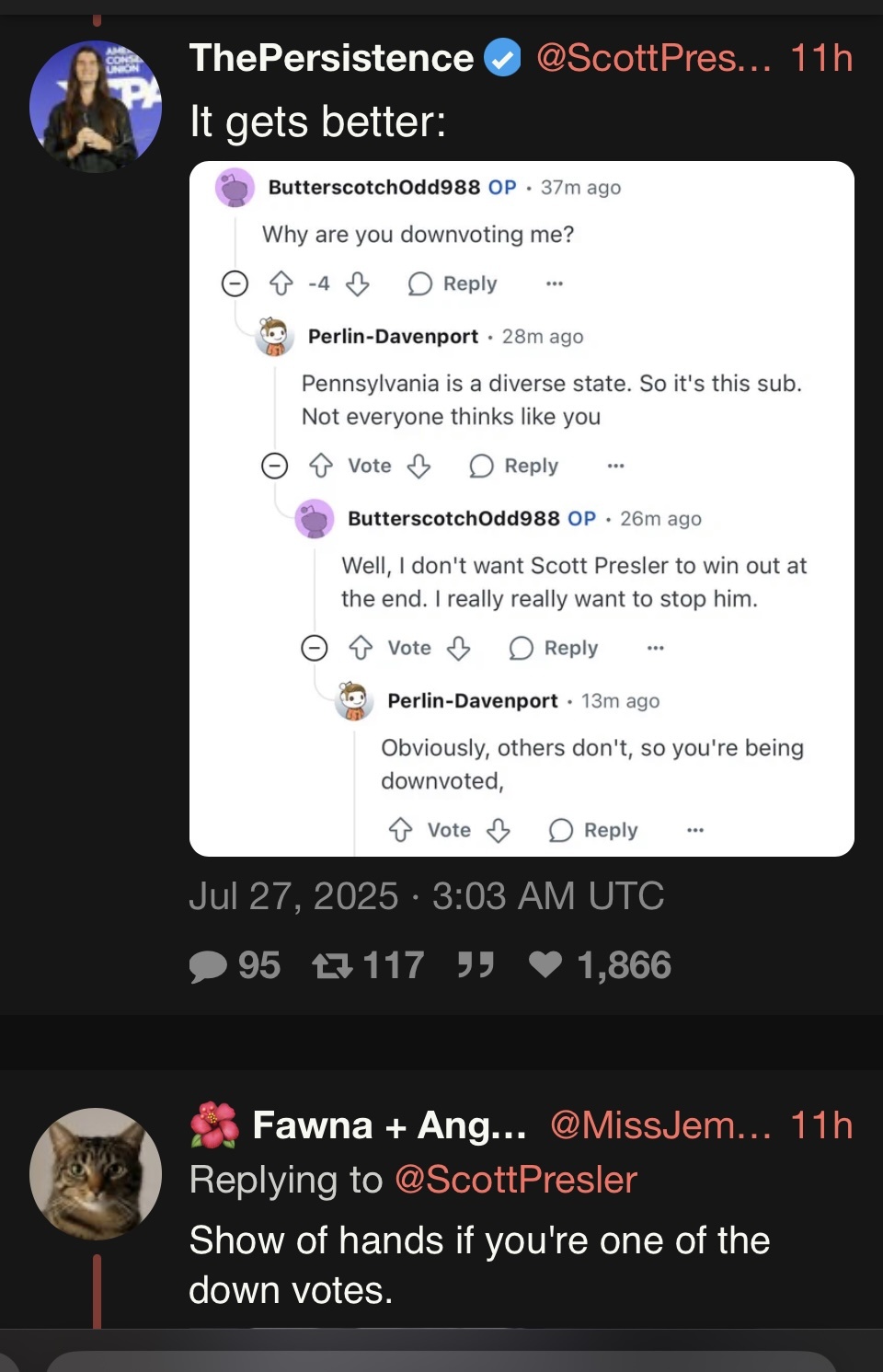
Task: Open the @MissJem... handle link
Action: click(x=660, y=1125)
